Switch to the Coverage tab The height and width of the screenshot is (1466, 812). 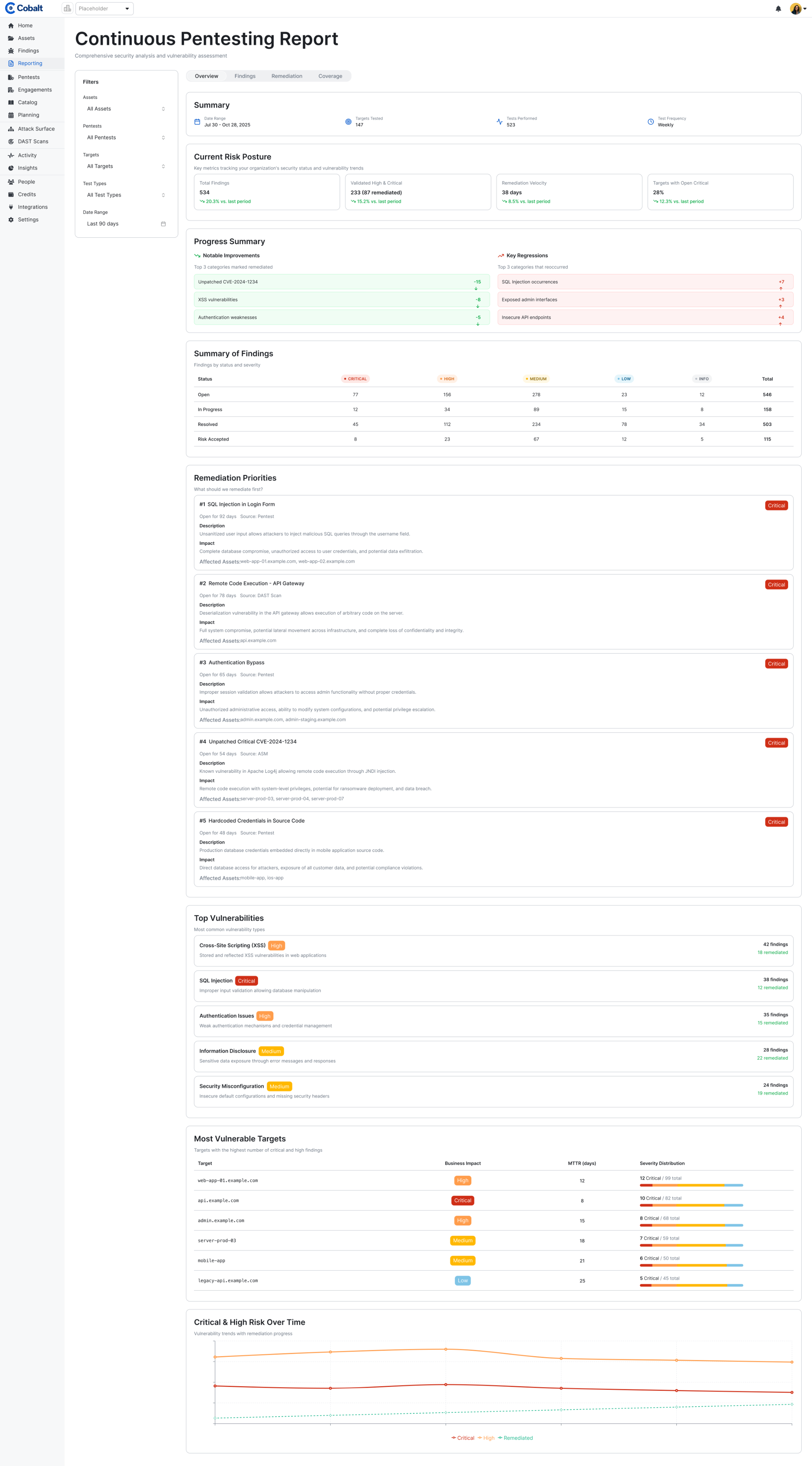click(330, 76)
